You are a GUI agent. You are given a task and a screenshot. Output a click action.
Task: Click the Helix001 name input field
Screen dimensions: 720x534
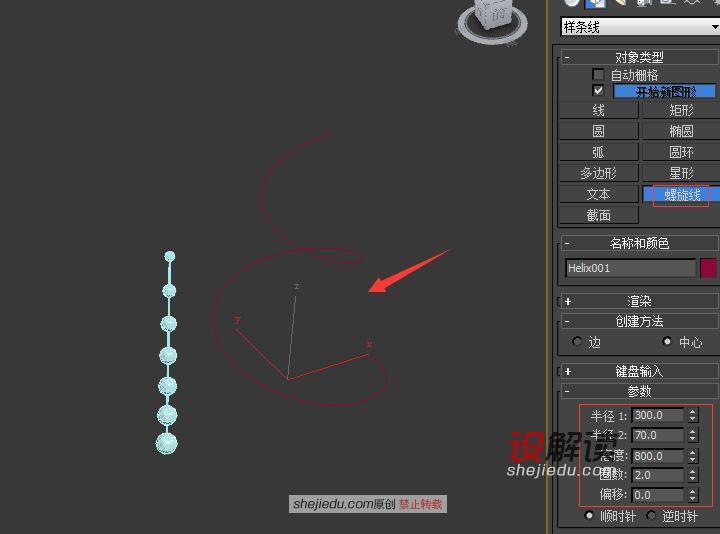[x=630, y=268]
